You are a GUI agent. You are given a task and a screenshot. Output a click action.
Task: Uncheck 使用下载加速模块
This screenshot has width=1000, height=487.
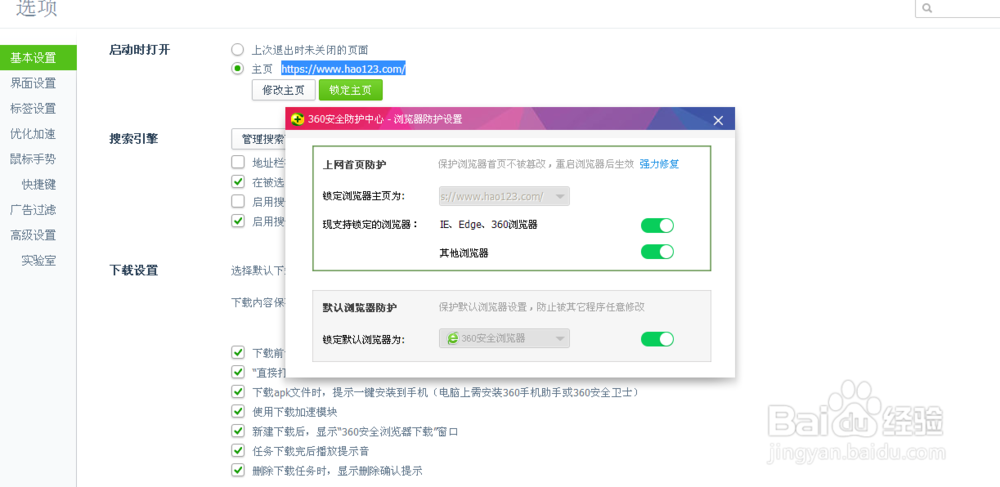pyautogui.click(x=238, y=411)
